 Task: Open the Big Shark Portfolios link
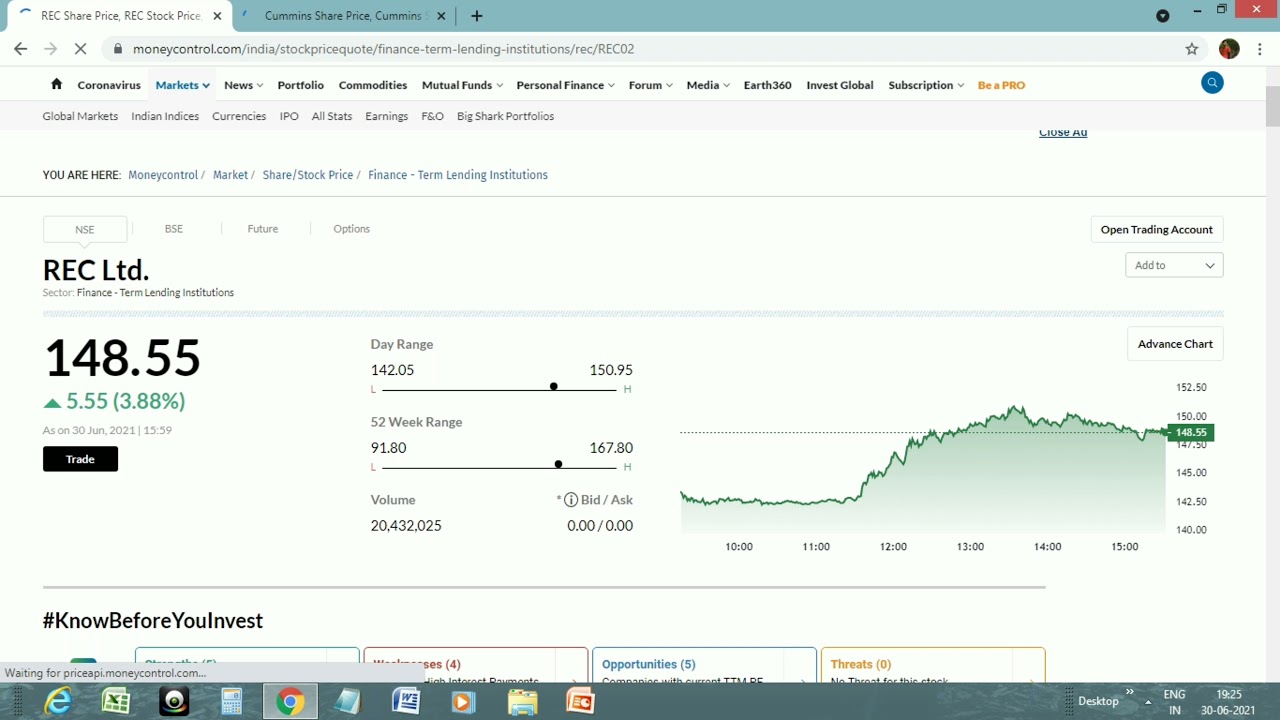pyautogui.click(x=505, y=116)
